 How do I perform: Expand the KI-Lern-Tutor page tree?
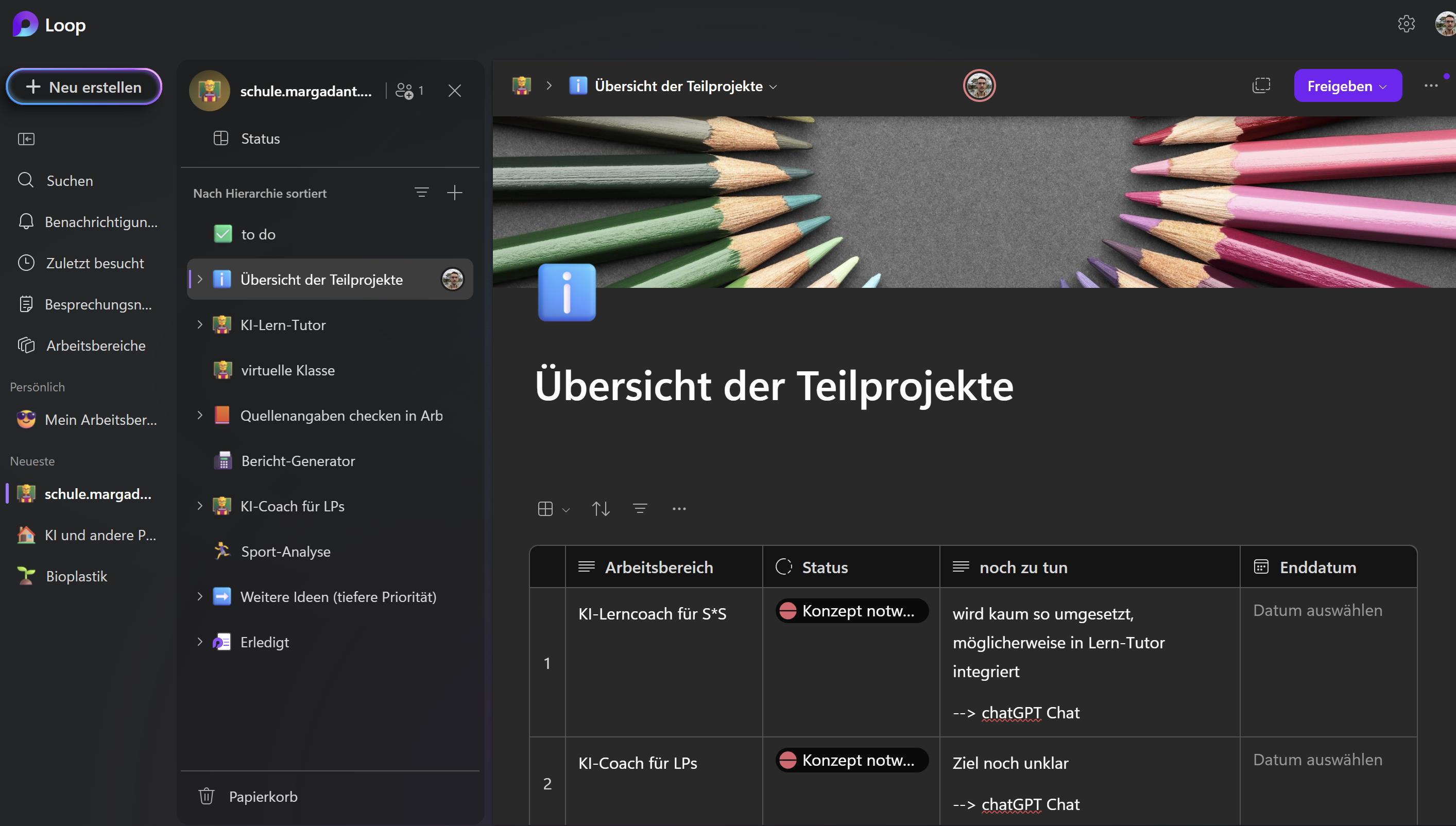pyautogui.click(x=200, y=324)
